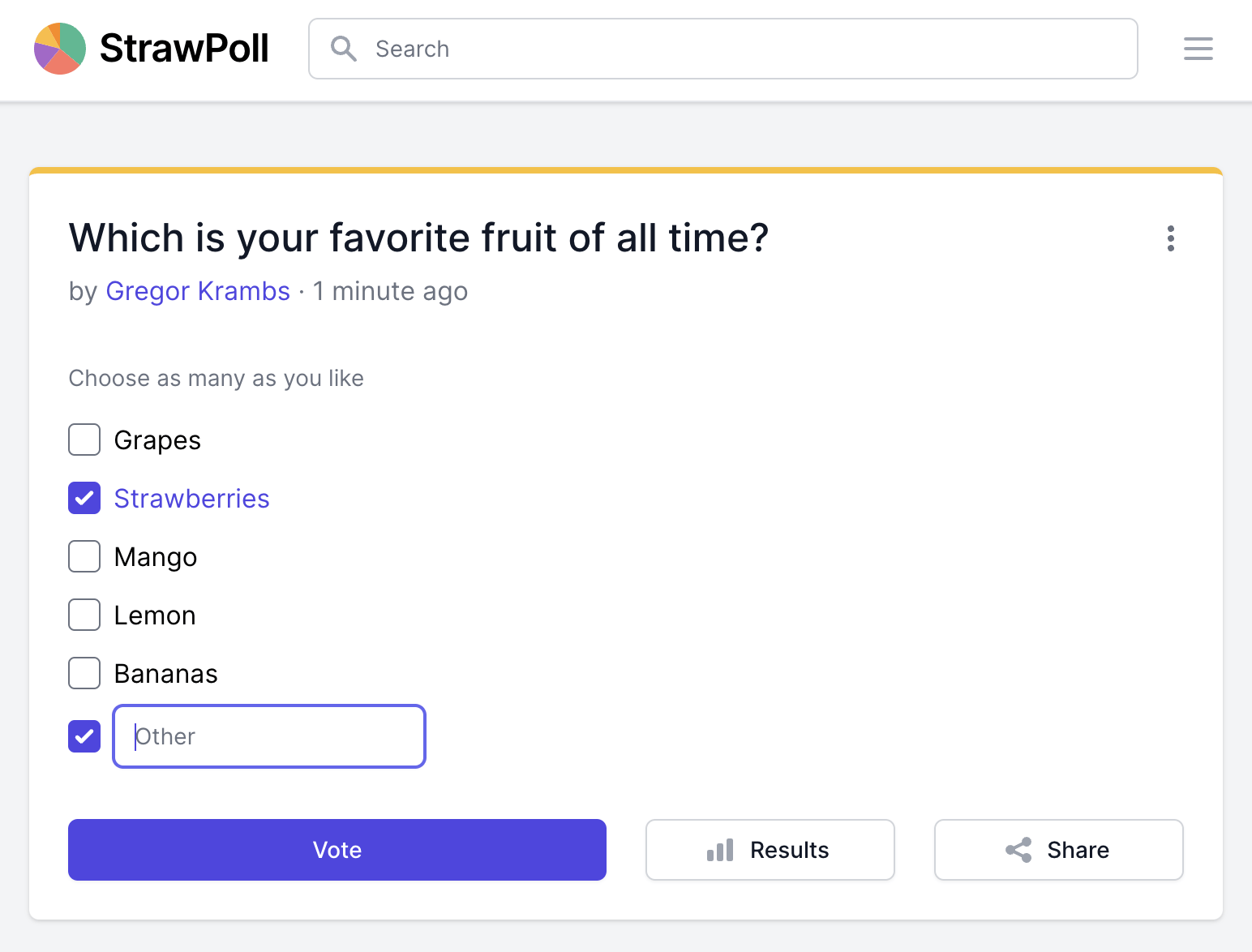The image size is (1252, 952).
Task: Select the Mango checkbox
Action: click(84, 556)
